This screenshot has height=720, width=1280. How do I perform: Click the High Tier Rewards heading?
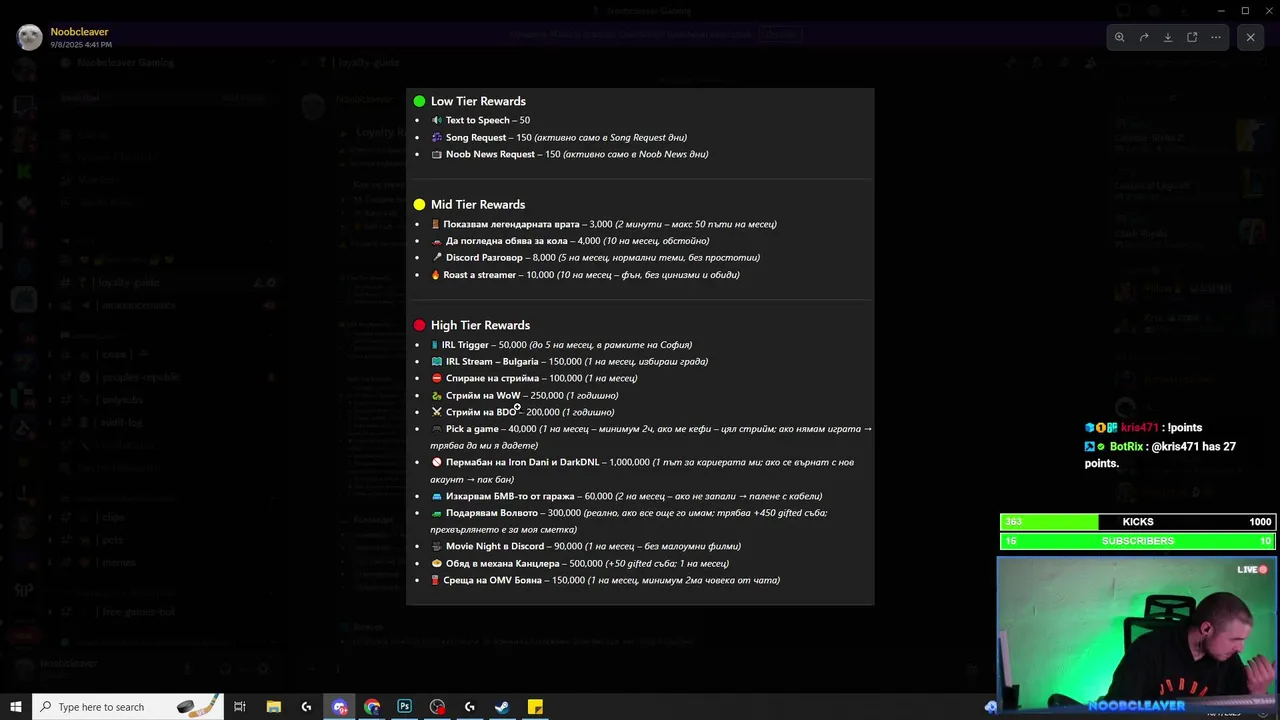[480, 325]
